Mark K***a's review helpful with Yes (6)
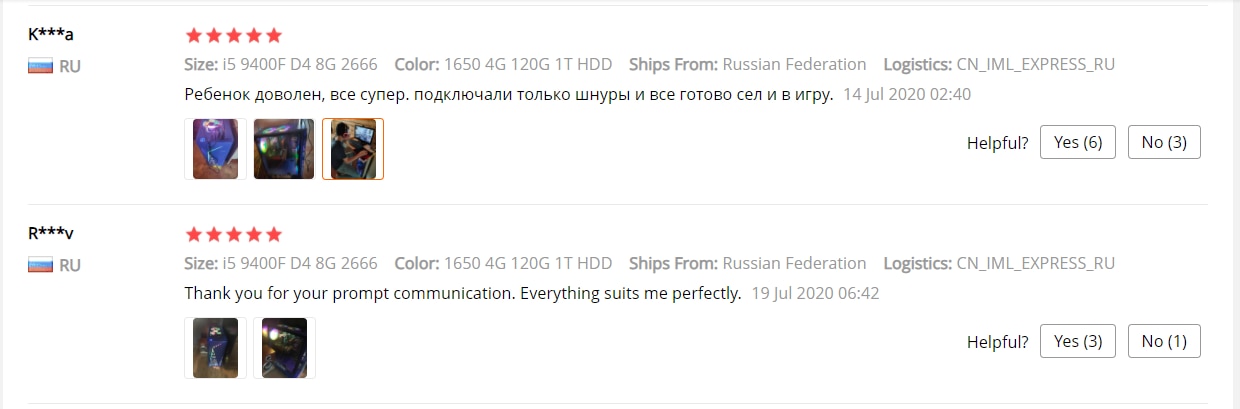This screenshot has width=1240, height=409. 1078,142
